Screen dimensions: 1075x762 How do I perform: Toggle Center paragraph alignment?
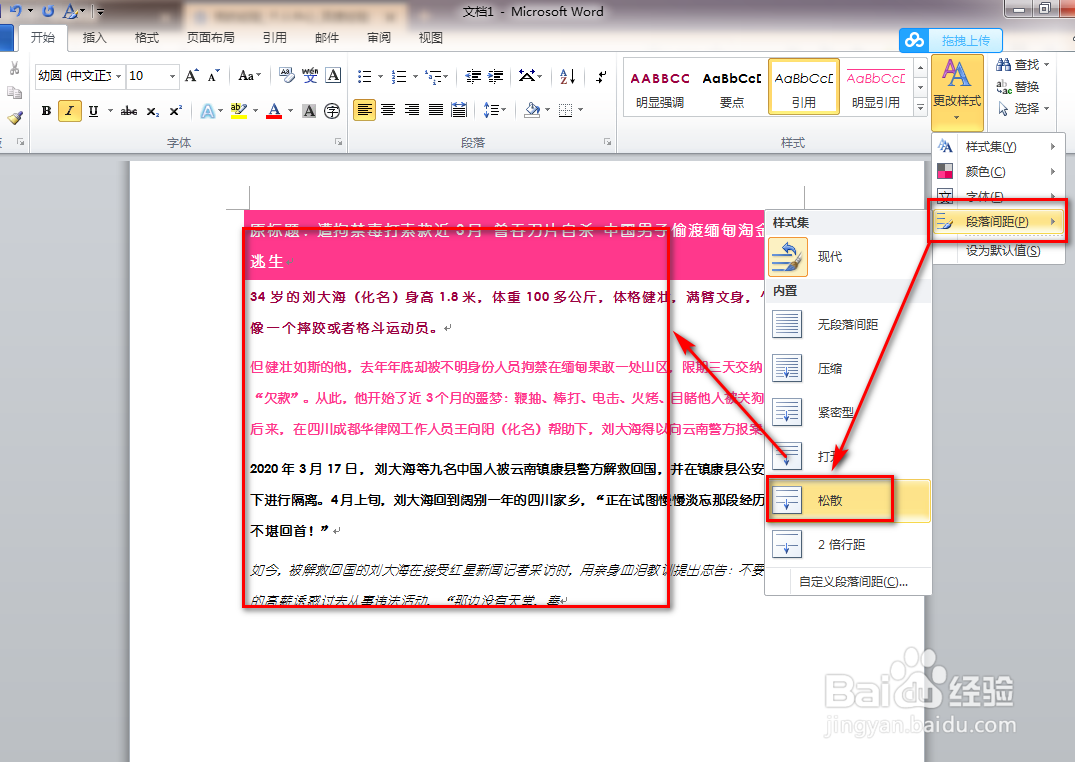[388, 110]
